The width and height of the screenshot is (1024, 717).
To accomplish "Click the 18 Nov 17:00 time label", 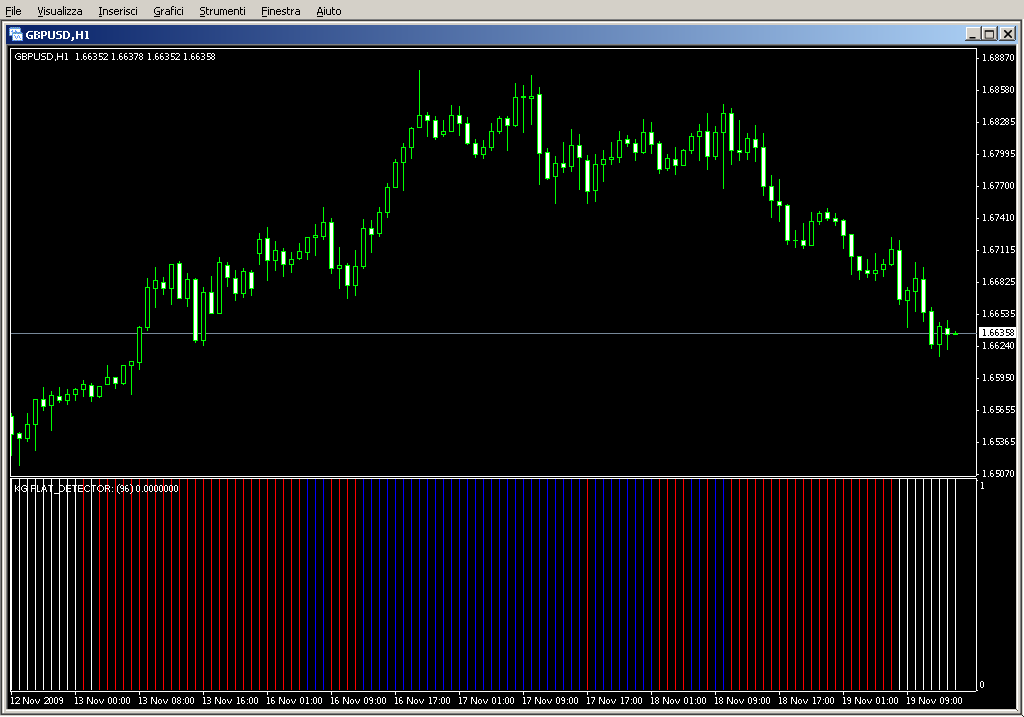I will coord(806,701).
